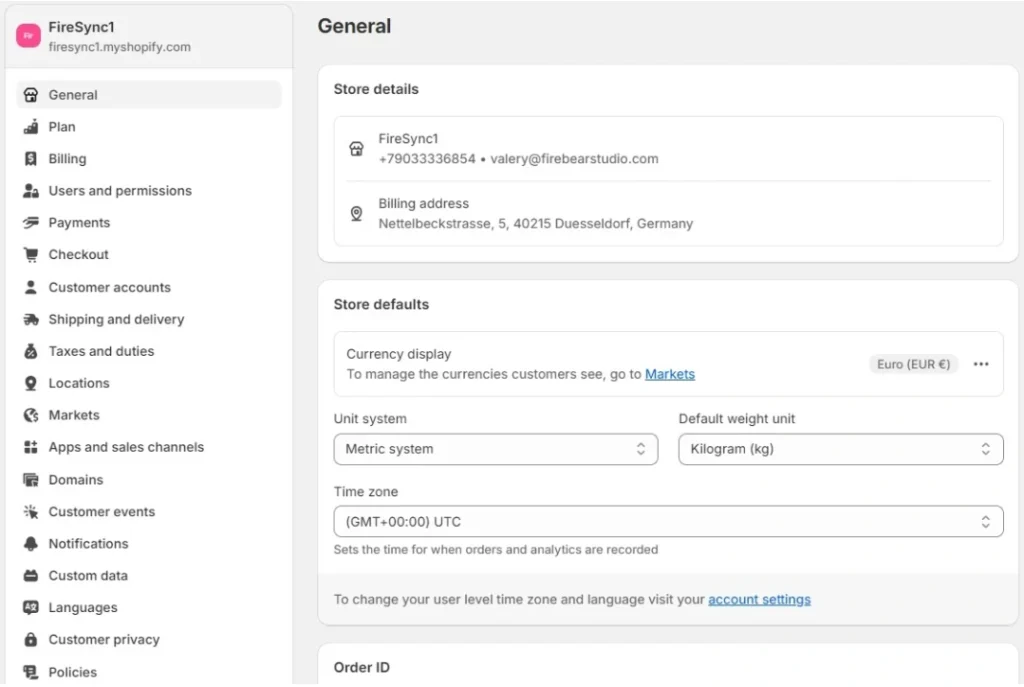Open the Taxes and duties settings

pyautogui.click(x=100, y=351)
